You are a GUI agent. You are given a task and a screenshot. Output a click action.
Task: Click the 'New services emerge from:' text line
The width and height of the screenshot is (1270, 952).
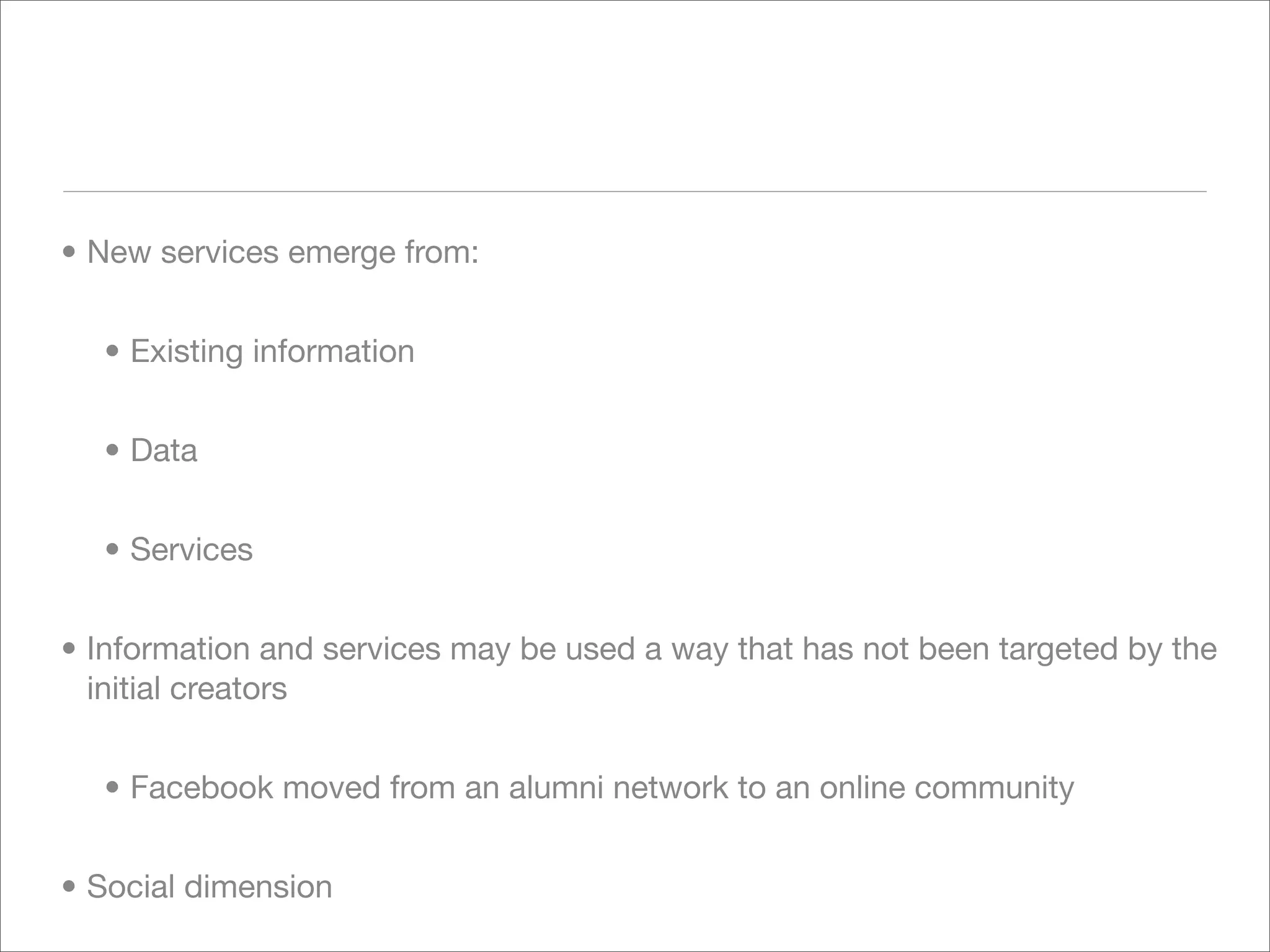[x=283, y=252]
